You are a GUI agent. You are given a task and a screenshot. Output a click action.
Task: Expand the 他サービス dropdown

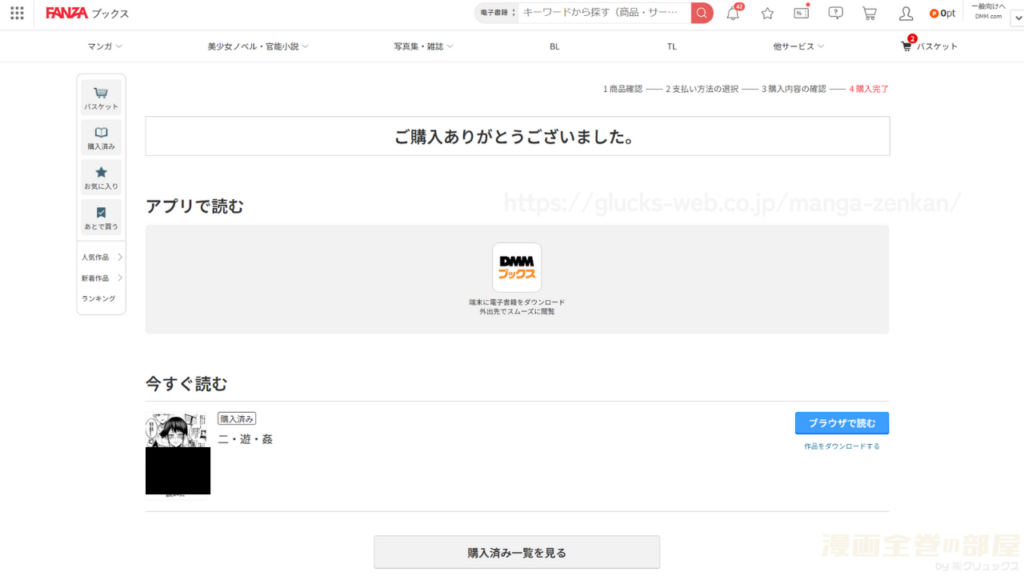click(x=798, y=46)
